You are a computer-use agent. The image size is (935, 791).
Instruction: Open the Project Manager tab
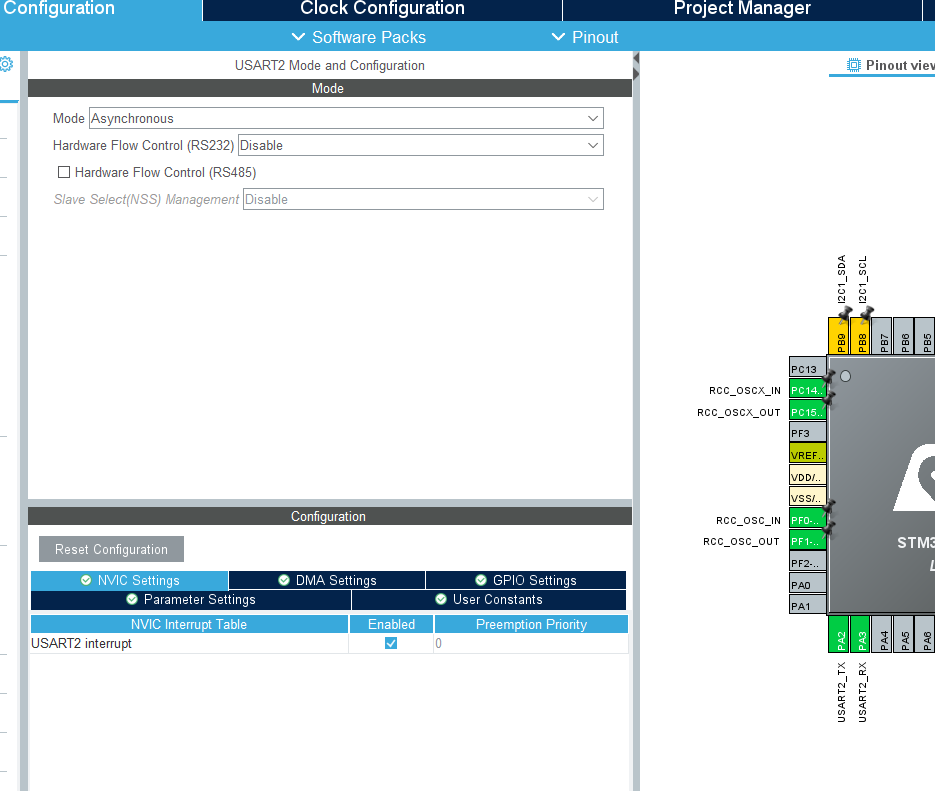(x=742, y=9)
